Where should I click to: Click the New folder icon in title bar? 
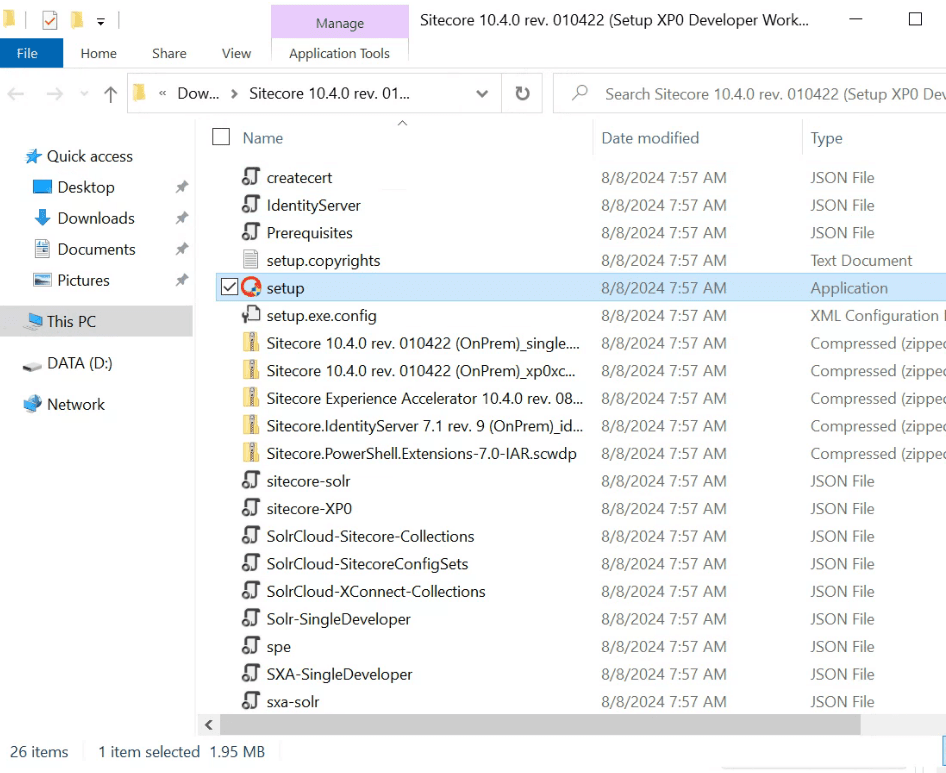[77, 21]
